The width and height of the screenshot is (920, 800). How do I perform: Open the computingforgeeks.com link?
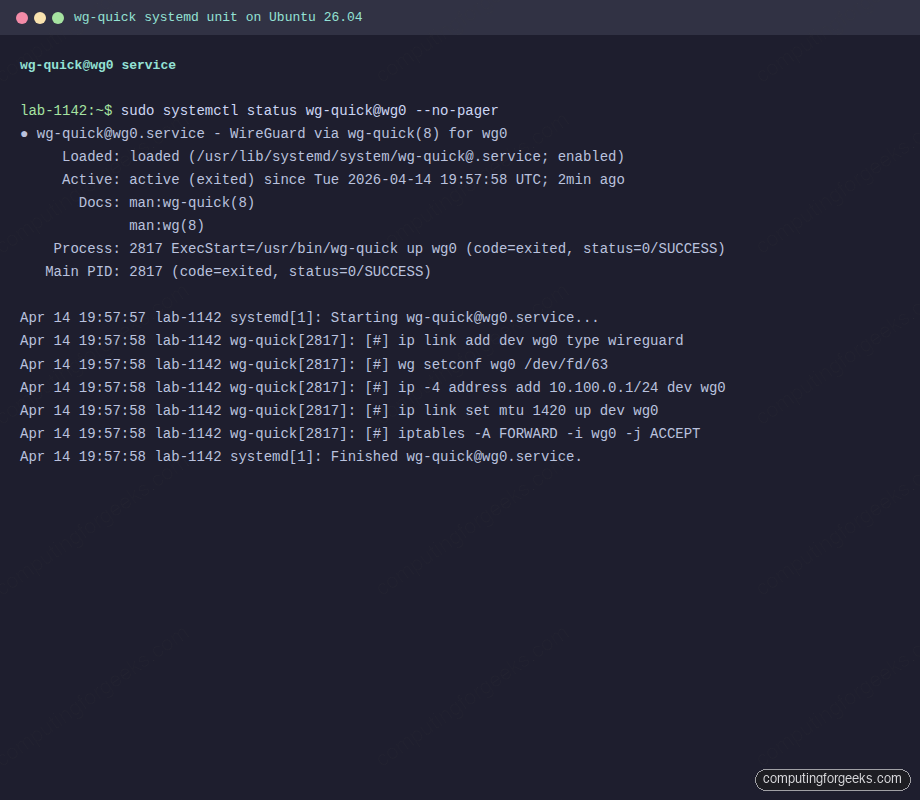[x=832, y=779]
